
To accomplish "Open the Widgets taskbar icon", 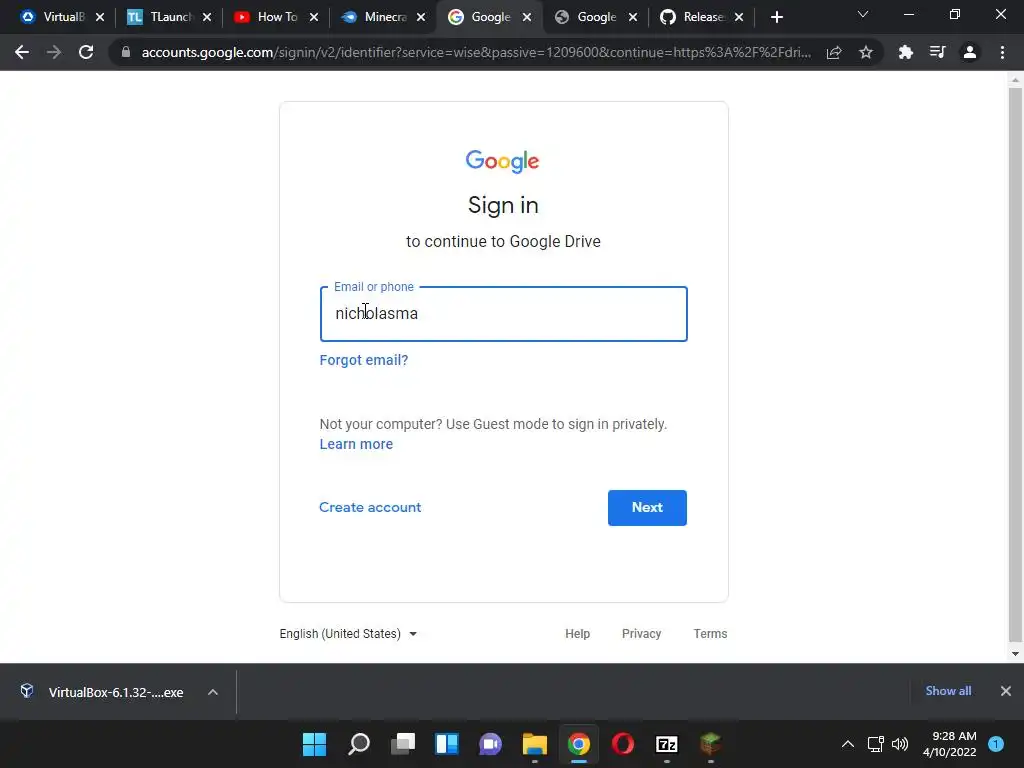I will (447, 744).
